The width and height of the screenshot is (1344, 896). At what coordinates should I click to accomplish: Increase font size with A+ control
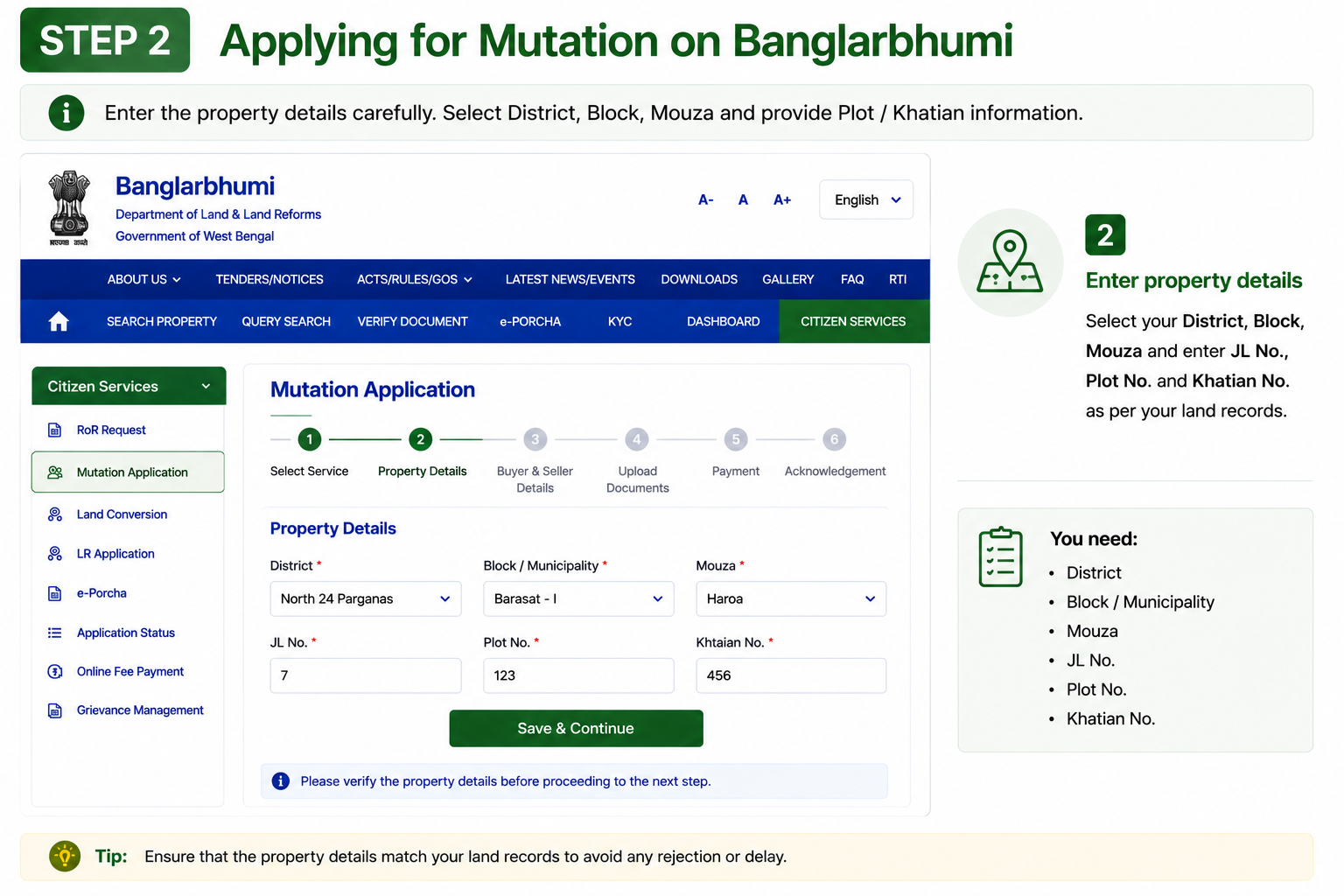[782, 200]
